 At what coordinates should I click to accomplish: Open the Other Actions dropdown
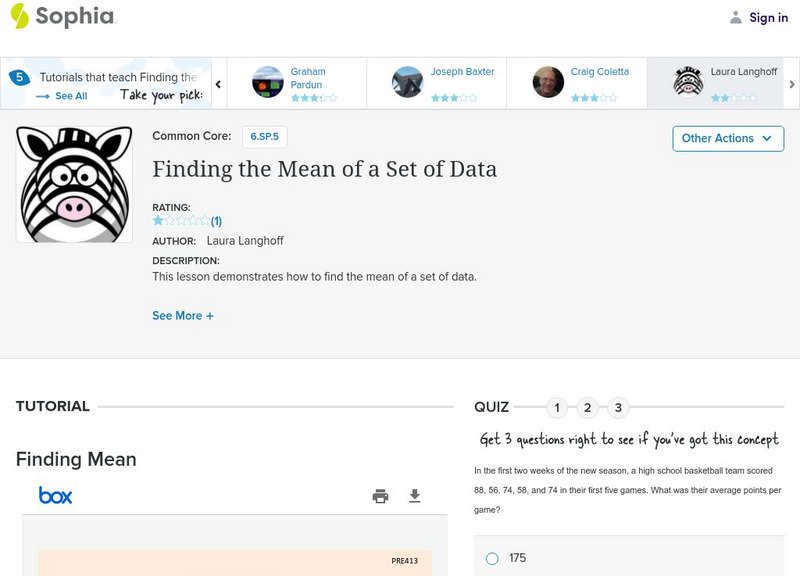pyautogui.click(x=727, y=139)
